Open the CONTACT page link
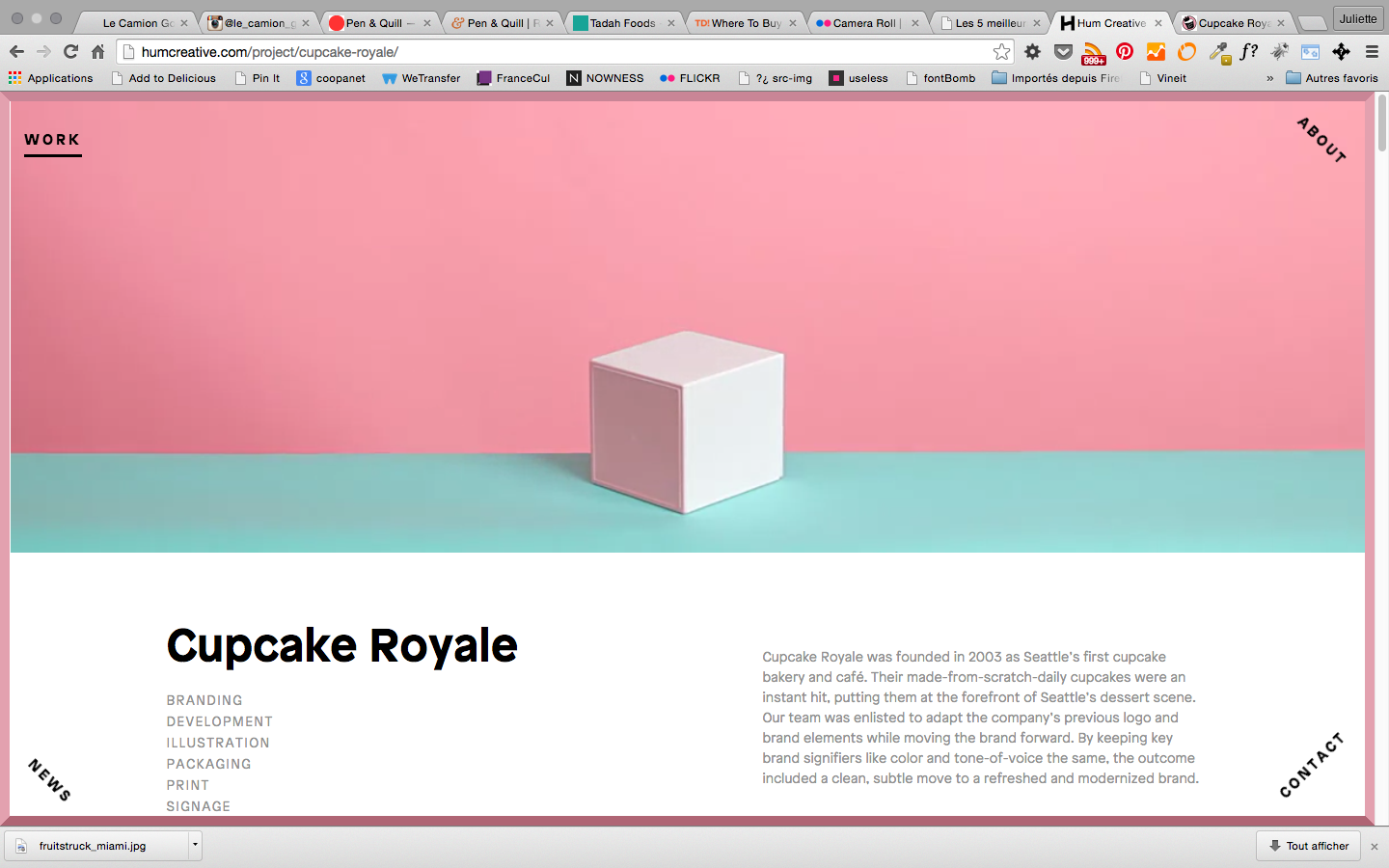Image resolution: width=1389 pixels, height=868 pixels. pos(1311,765)
